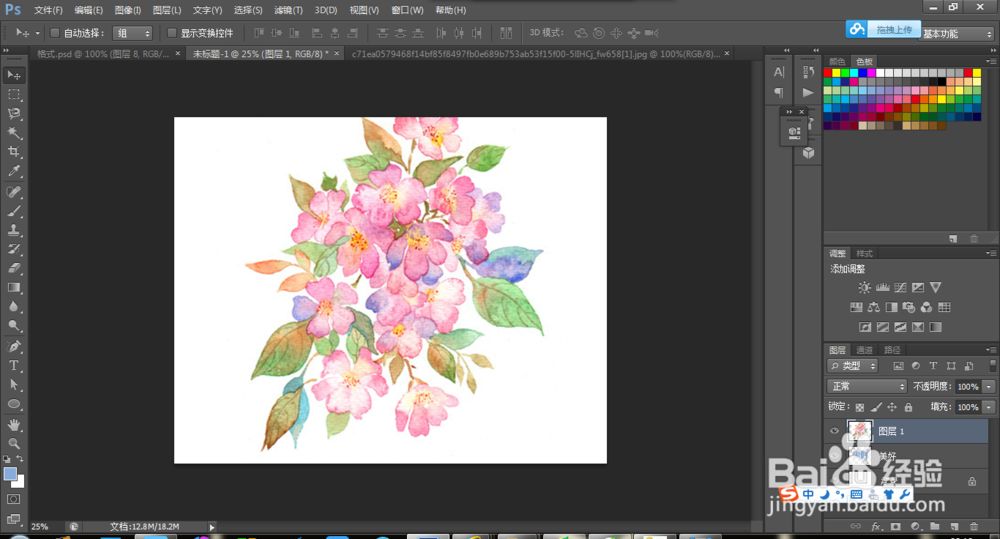The width and height of the screenshot is (1000, 539).
Task: Select the Hand tool
Action: 13,425
